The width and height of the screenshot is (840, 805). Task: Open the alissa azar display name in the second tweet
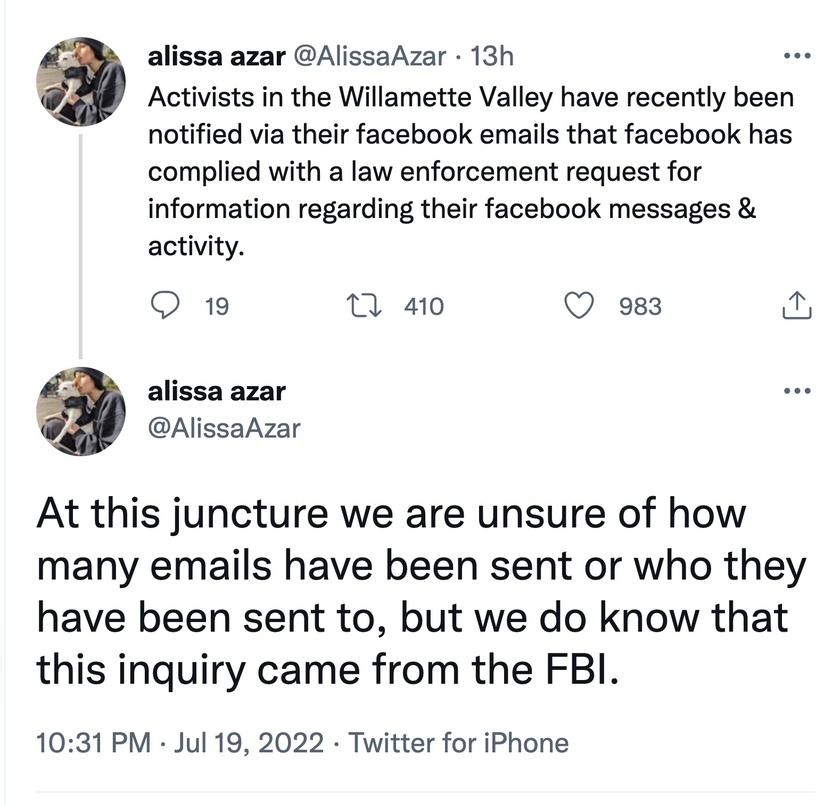pyautogui.click(x=216, y=391)
